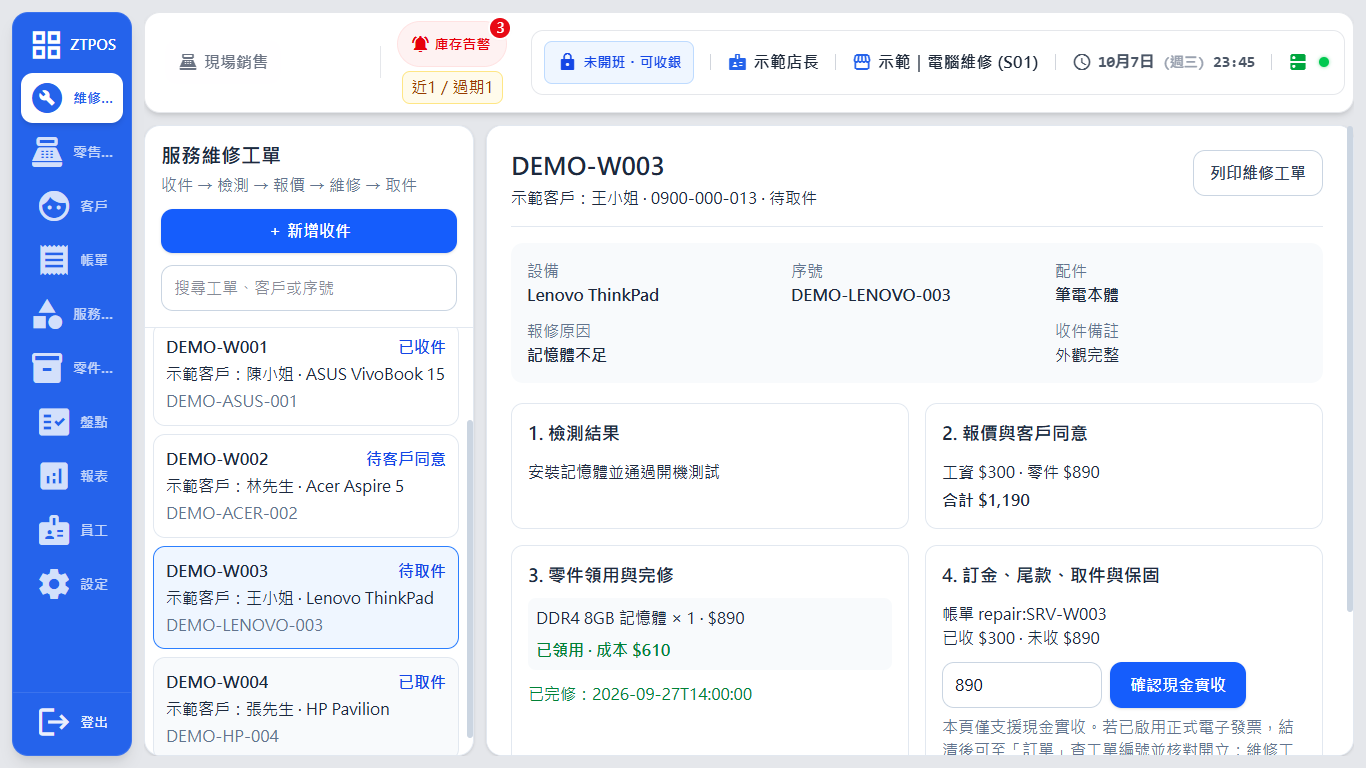Click the 服務維修工單 panel title
This screenshot has height=768, width=1366.
click(x=221, y=155)
